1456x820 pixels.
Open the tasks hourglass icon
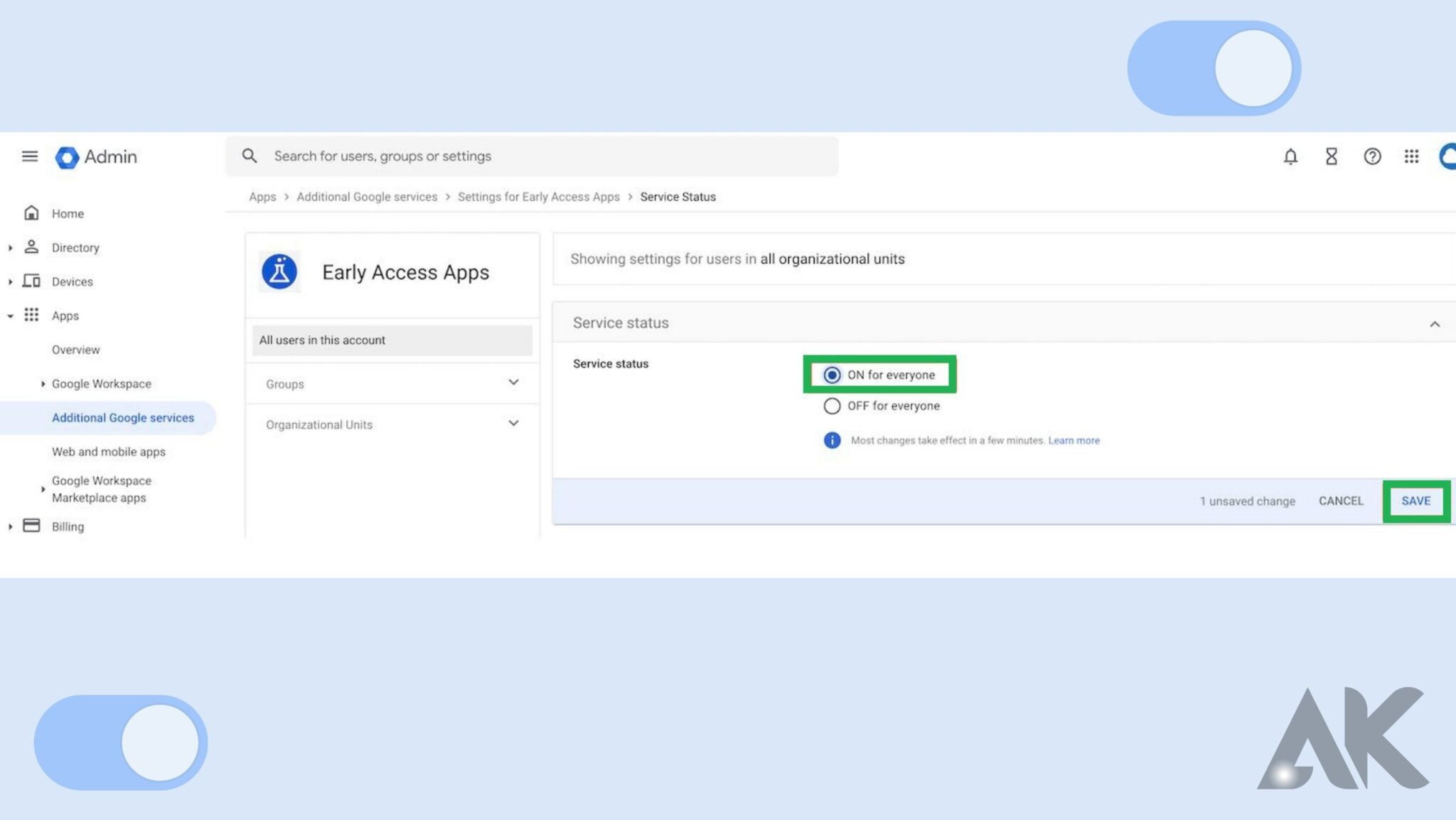coord(1332,156)
